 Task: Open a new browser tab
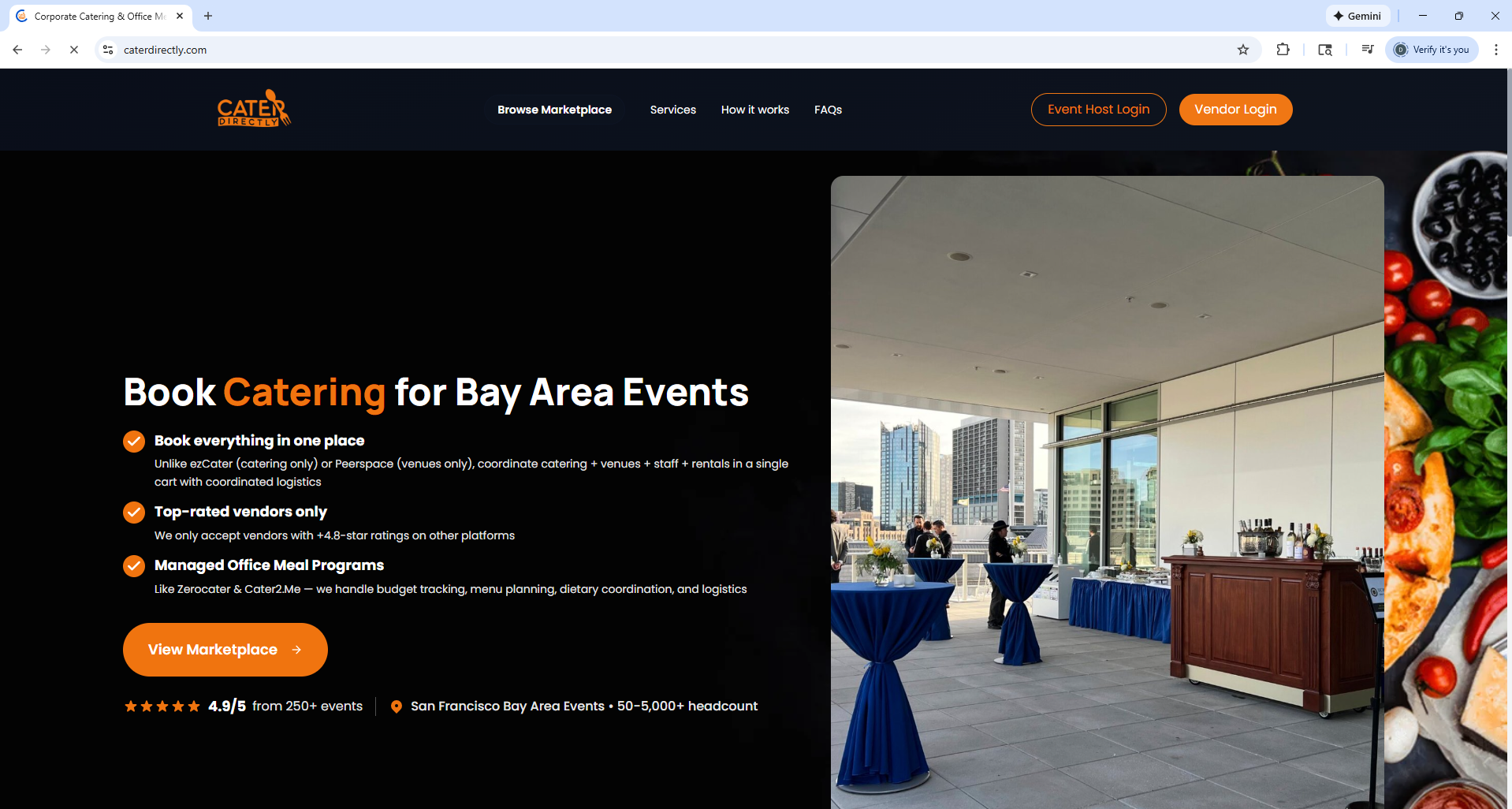(208, 16)
